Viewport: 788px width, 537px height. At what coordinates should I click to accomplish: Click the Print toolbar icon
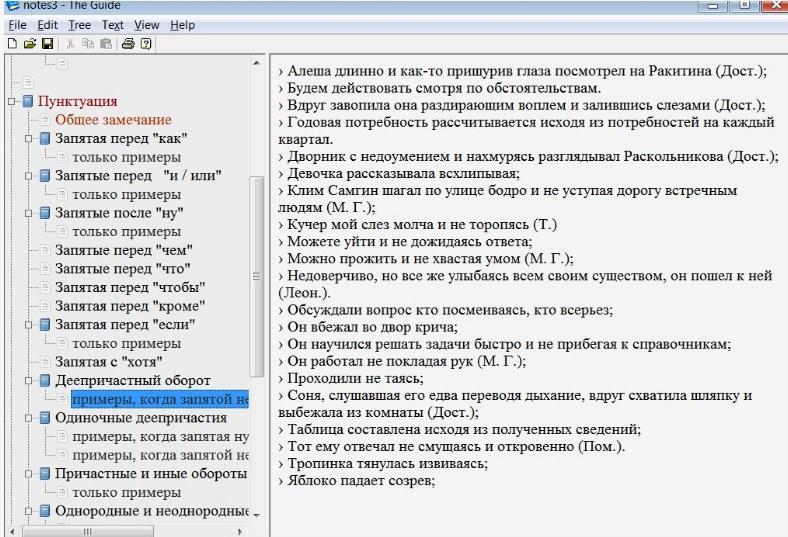coord(128,44)
